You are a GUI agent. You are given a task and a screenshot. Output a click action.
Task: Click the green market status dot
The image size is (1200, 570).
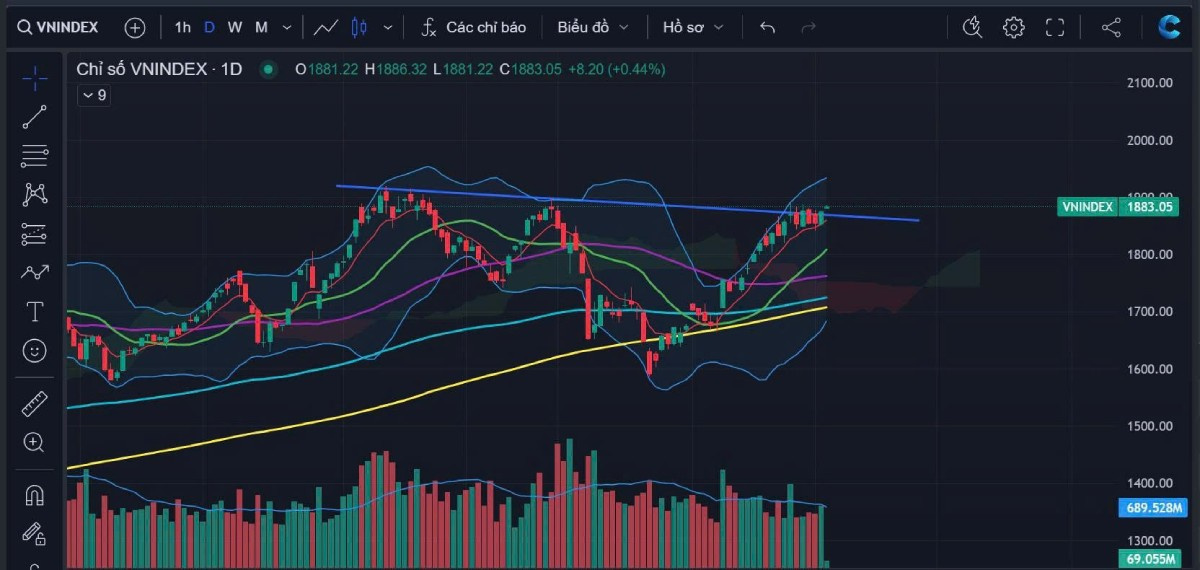(x=267, y=69)
